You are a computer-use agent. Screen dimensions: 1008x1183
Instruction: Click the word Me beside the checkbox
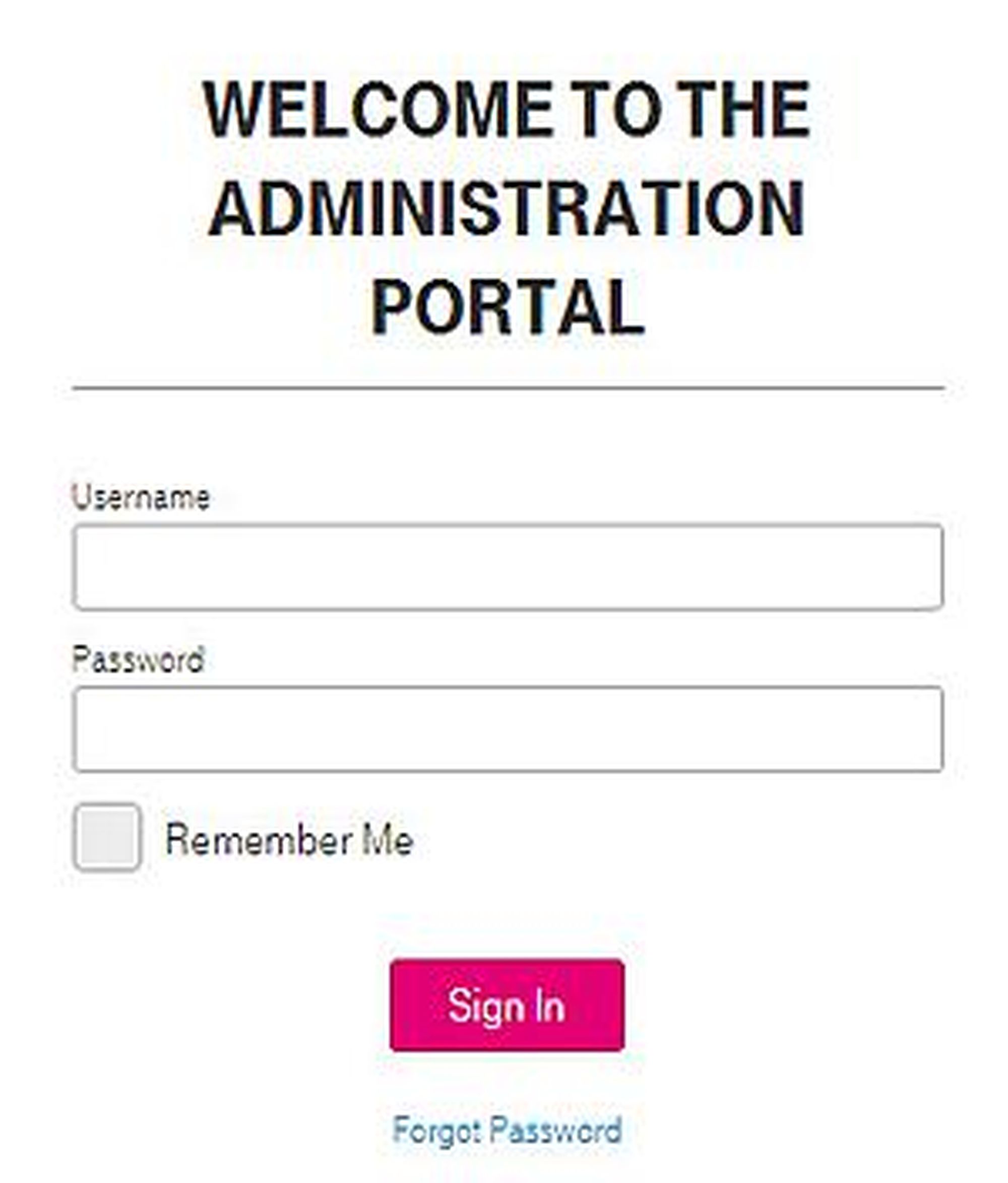click(x=388, y=840)
